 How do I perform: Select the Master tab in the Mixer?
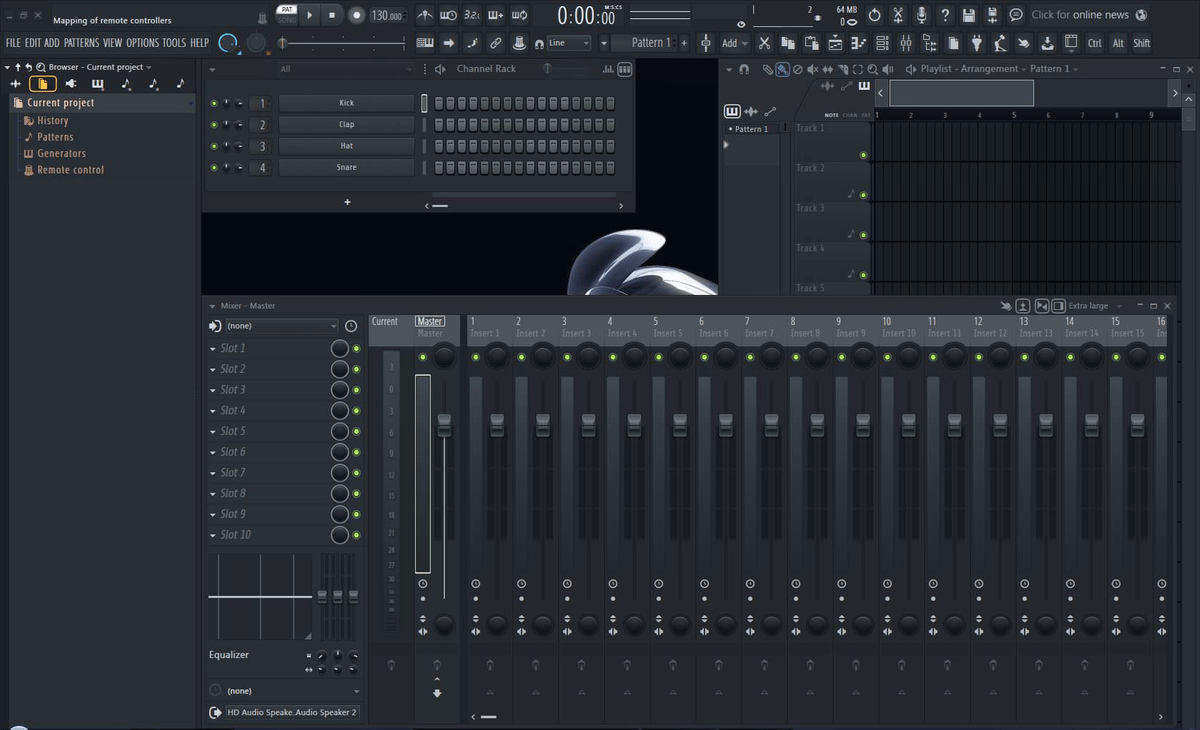click(x=430, y=321)
